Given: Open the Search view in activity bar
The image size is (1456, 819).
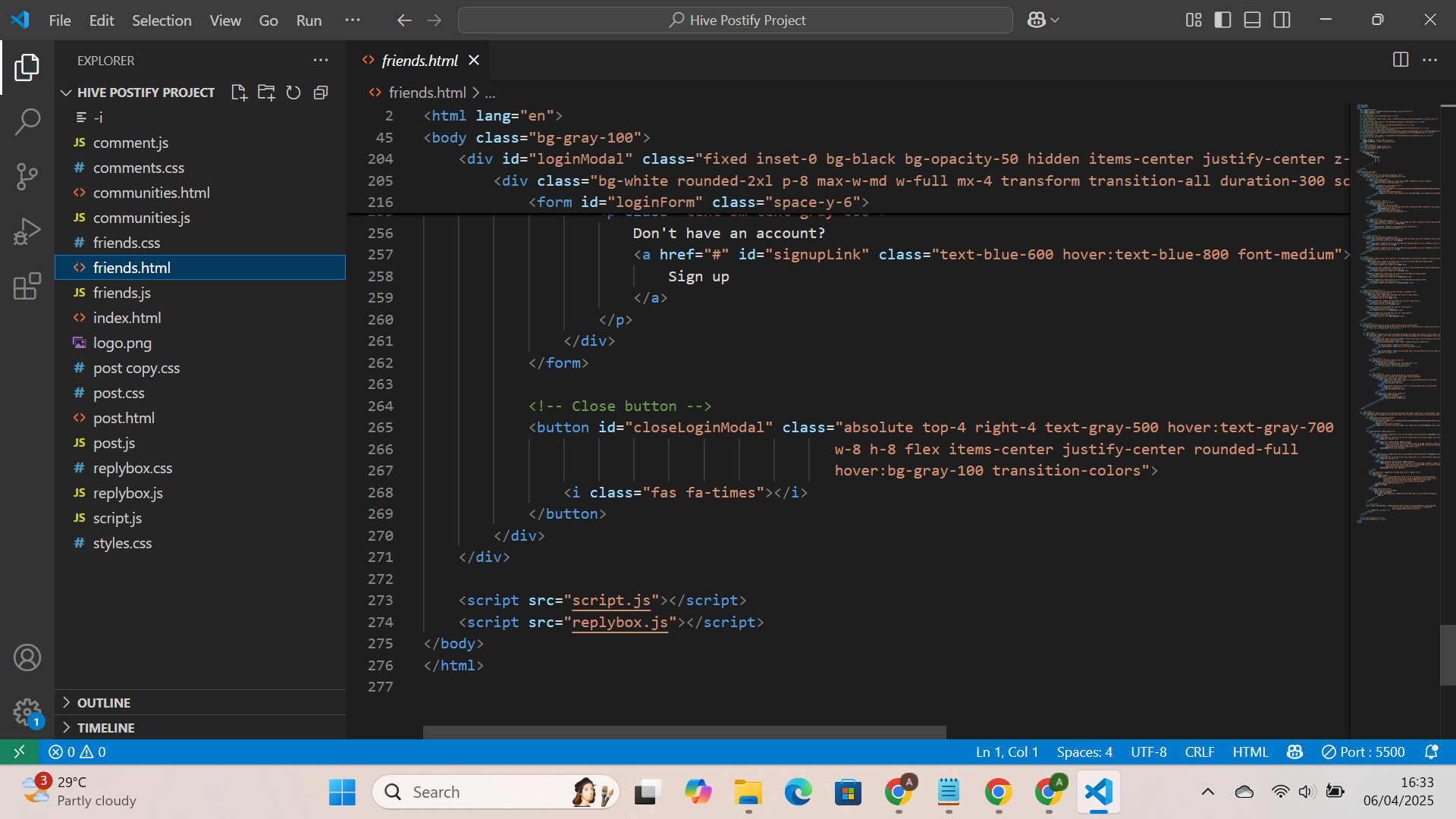Looking at the screenshot, I should click(x=27, y=121).
